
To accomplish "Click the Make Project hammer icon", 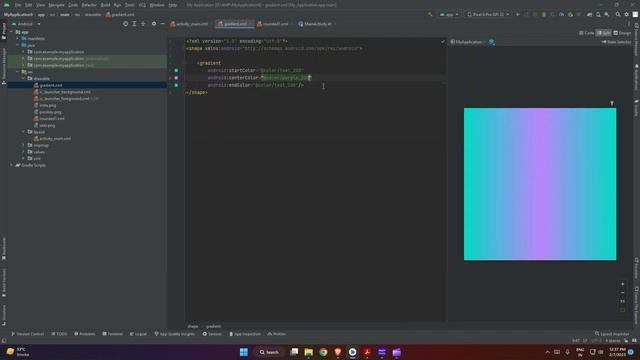I will tap(430, 14).
